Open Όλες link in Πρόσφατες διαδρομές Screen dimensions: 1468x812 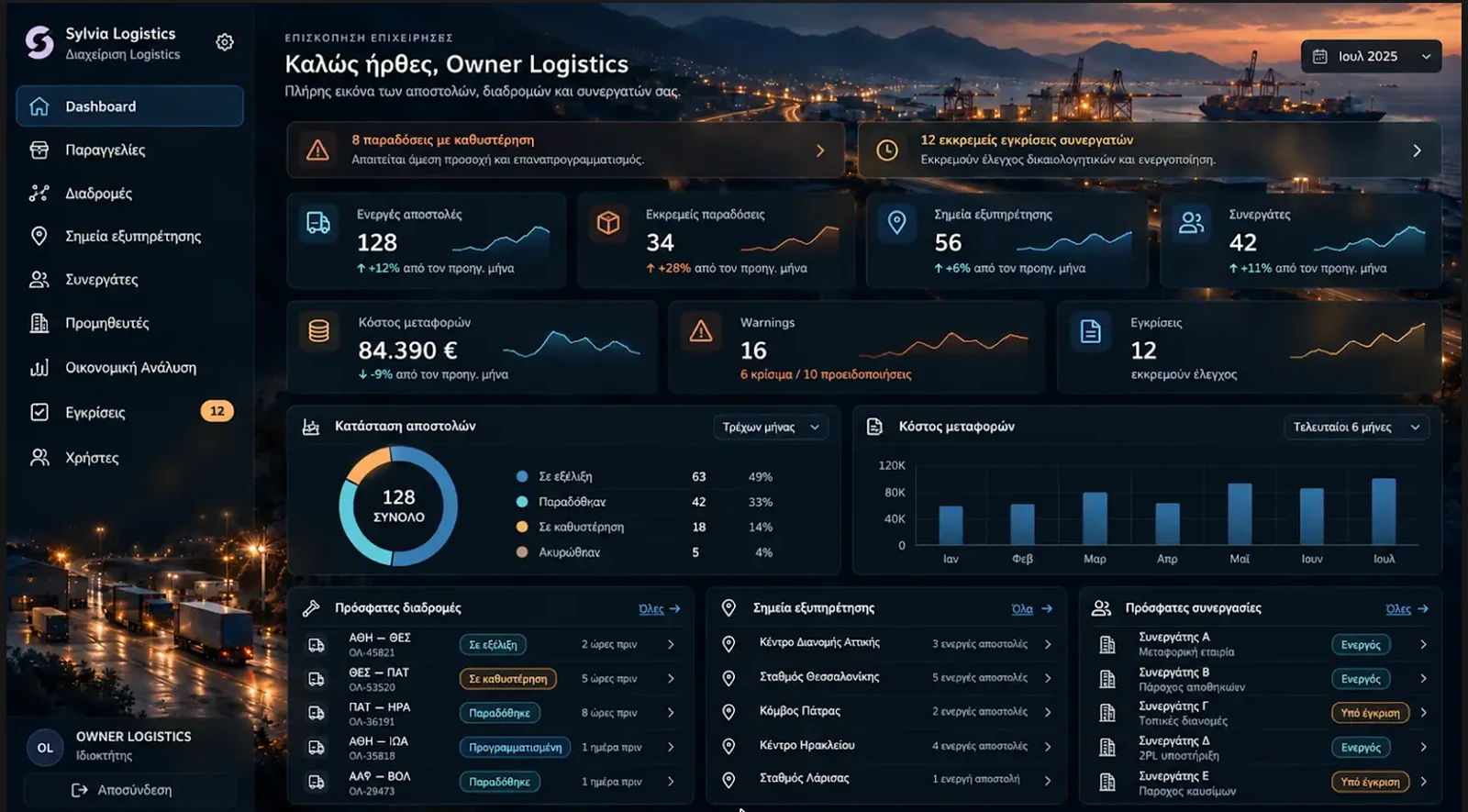tap(659, 609)
